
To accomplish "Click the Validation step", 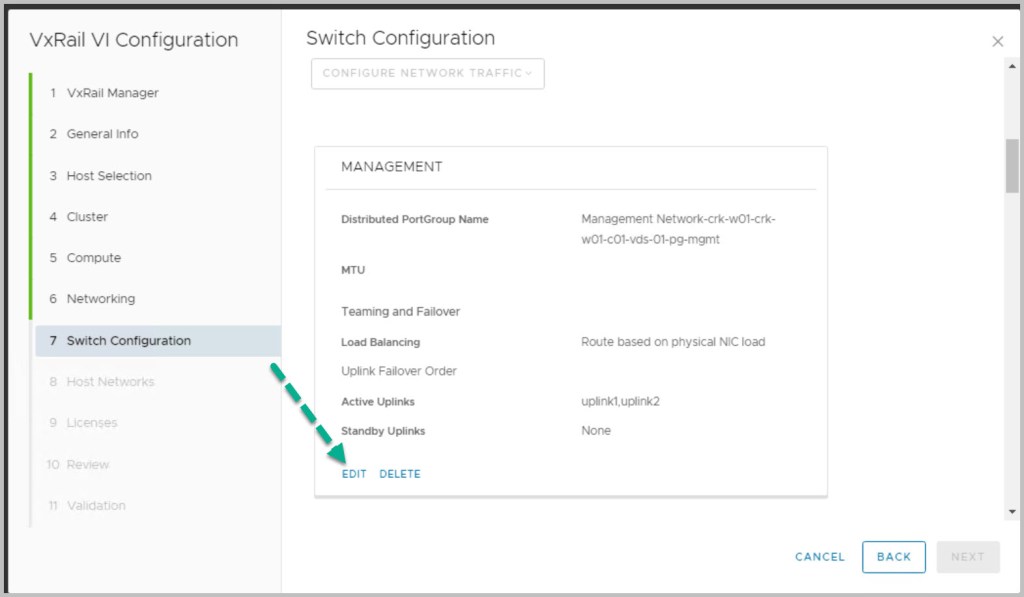I will click(96, 506).
